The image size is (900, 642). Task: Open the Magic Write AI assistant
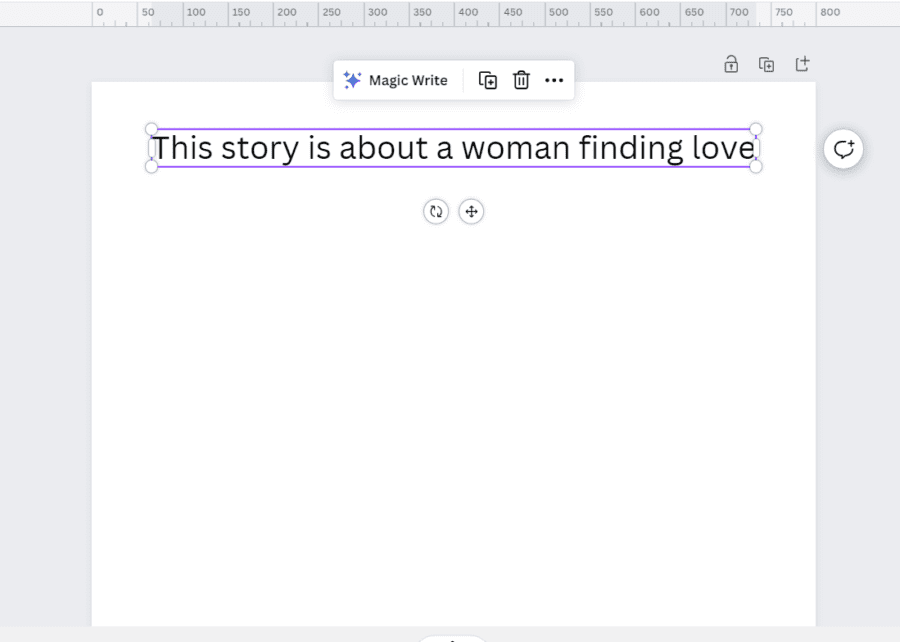coord(396,80)
